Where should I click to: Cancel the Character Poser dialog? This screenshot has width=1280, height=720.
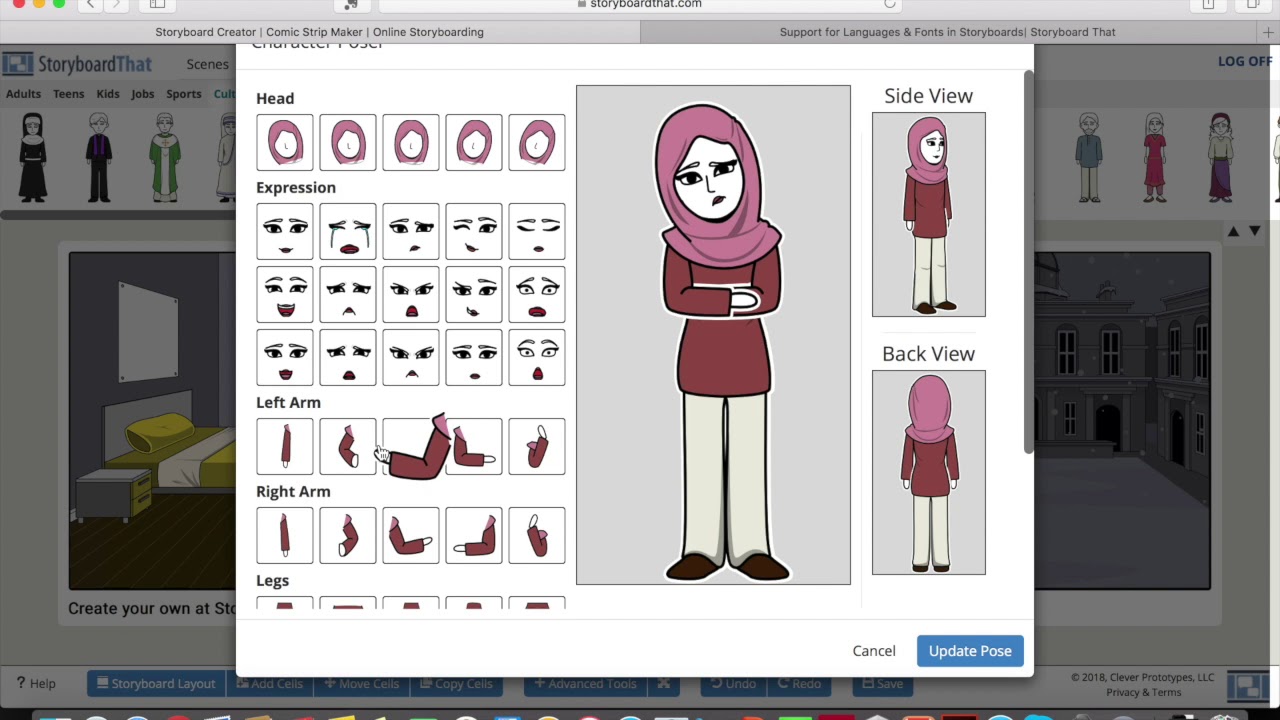click(874, 651)
